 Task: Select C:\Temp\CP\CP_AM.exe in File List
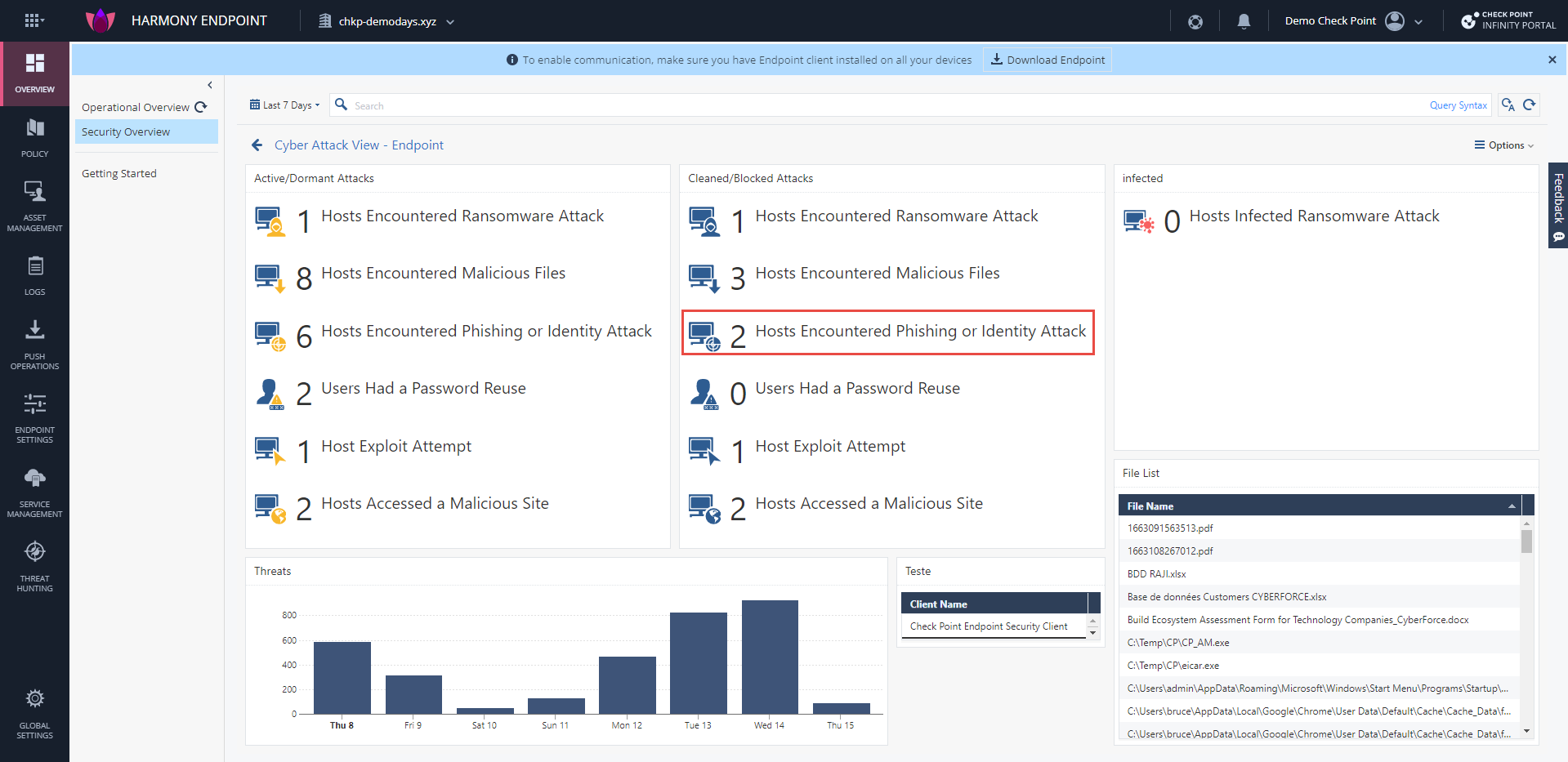point(1319,643)
